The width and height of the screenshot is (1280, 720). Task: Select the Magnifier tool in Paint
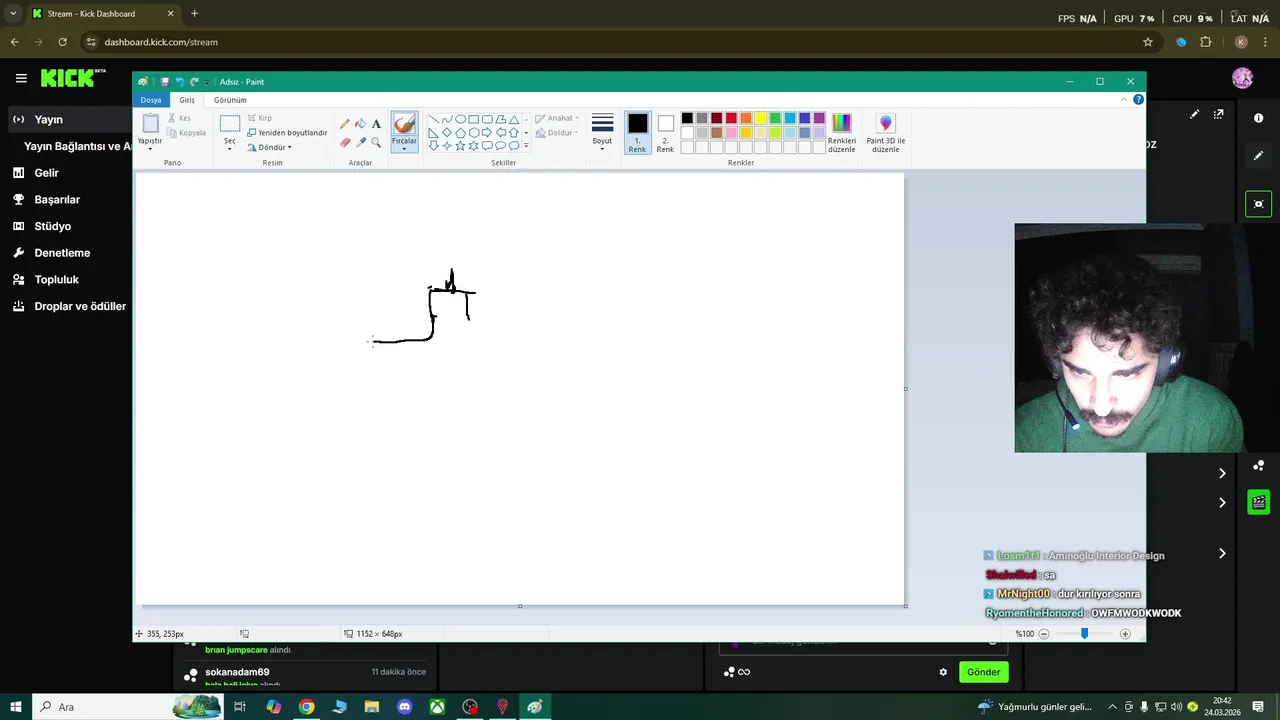click(x=376, y=142)
